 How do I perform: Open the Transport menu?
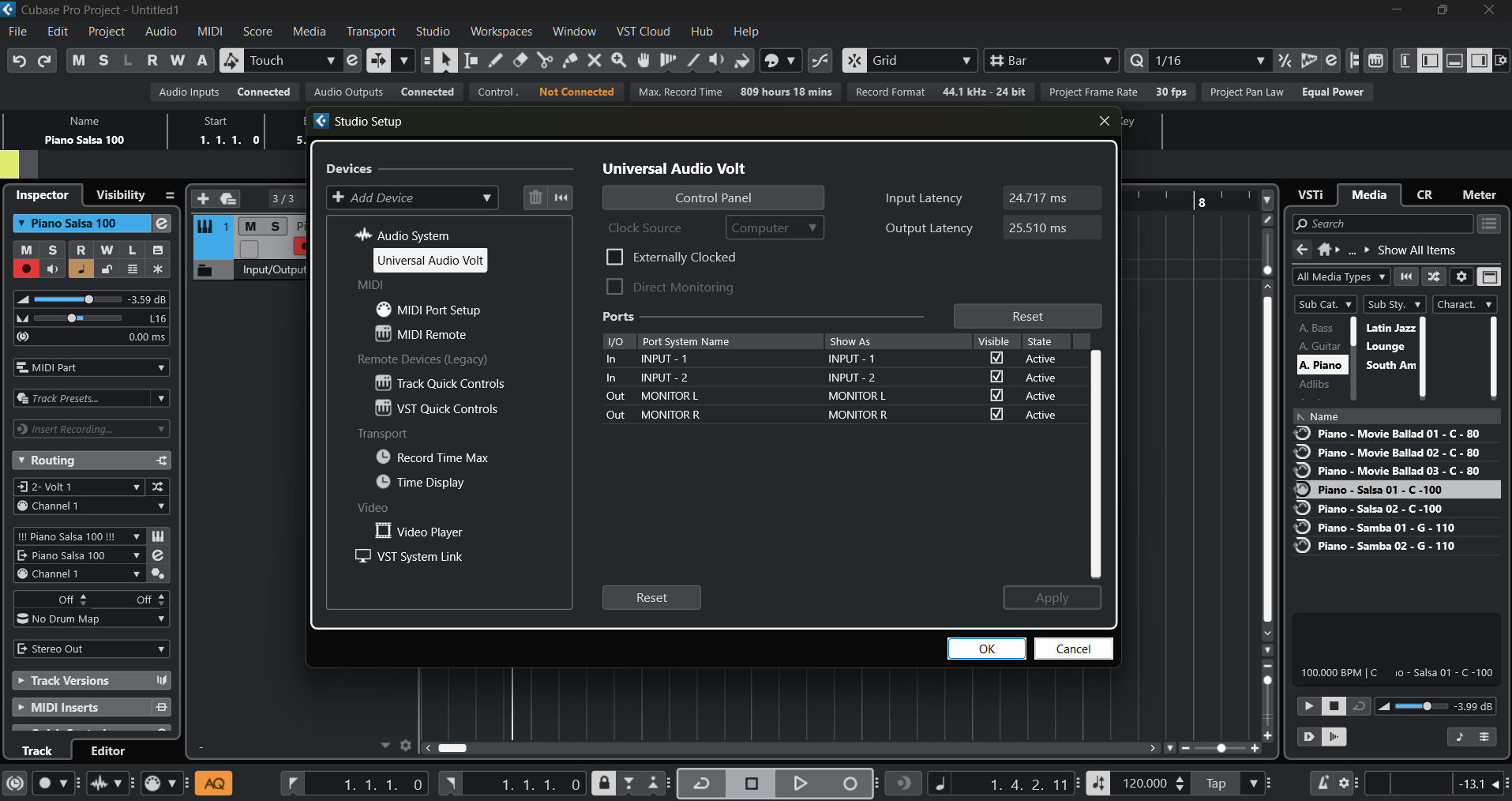click(370, 32)
